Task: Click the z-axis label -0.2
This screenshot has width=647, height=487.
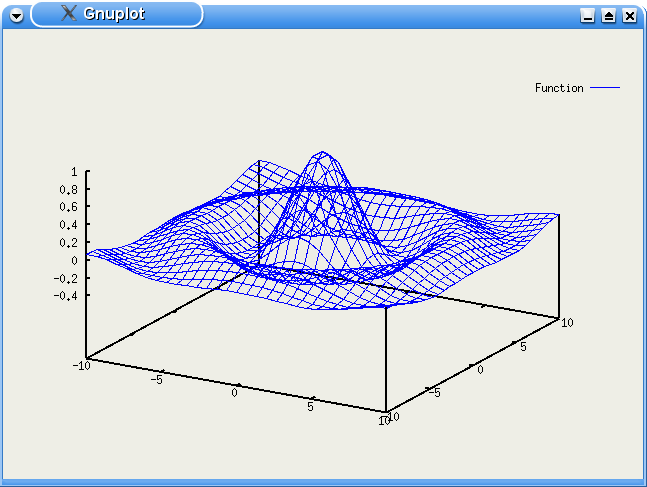Action: pos(66,279)
